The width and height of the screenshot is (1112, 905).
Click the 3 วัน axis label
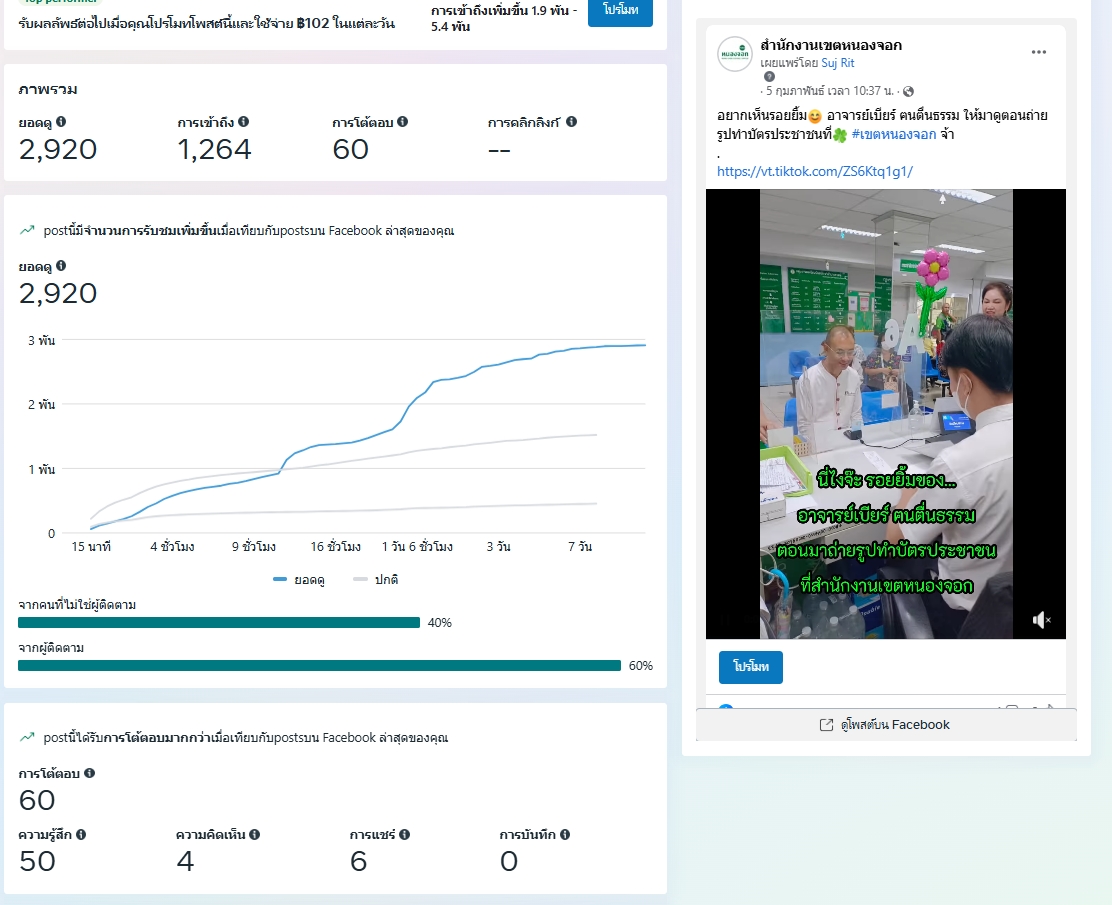click(x=499, y=546)
